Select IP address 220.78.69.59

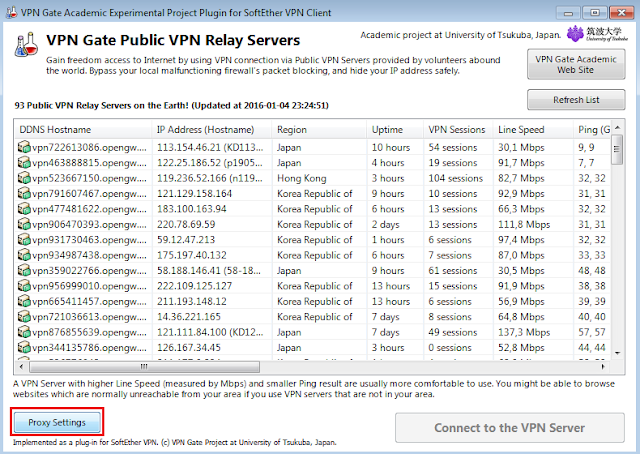tap(186, 225)
